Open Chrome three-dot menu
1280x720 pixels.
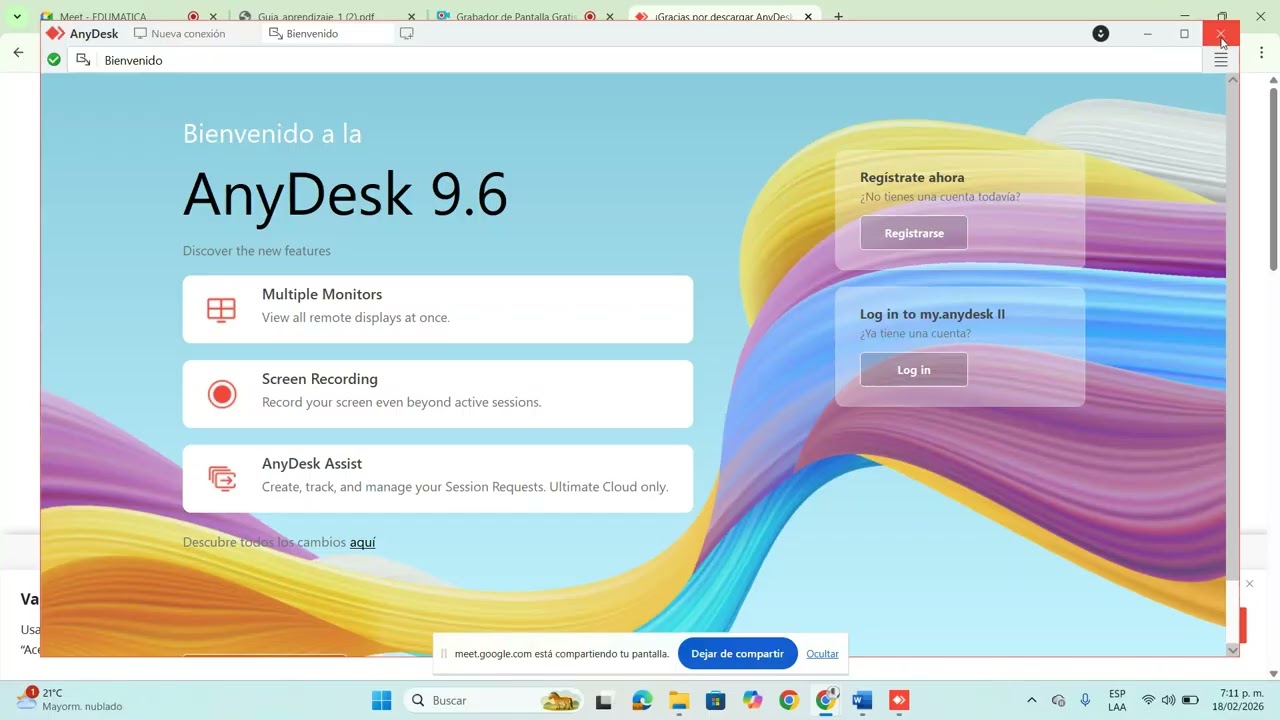[x=1261, y=52]
